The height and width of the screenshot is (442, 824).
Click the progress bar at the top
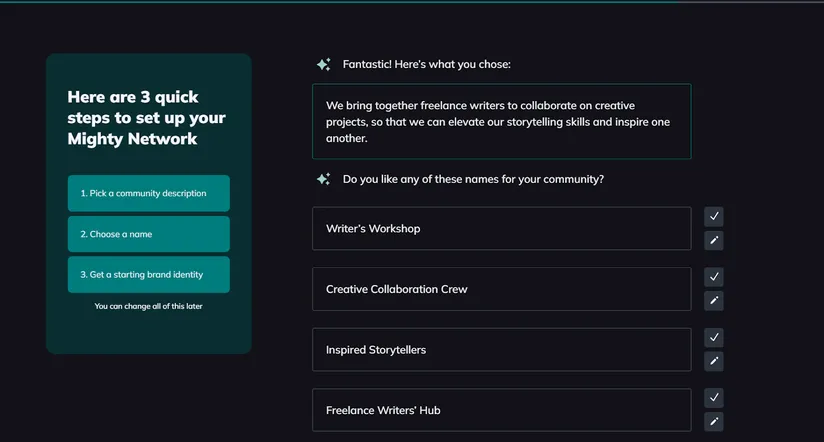pyautogui.click(x=412, y=2)
